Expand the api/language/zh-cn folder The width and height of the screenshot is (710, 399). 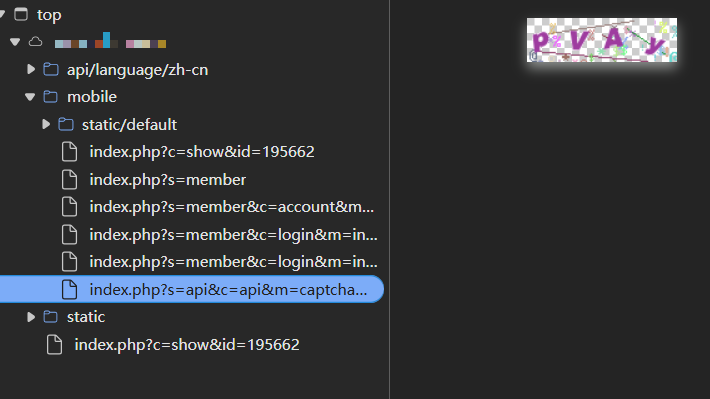[x=31, y=69]
